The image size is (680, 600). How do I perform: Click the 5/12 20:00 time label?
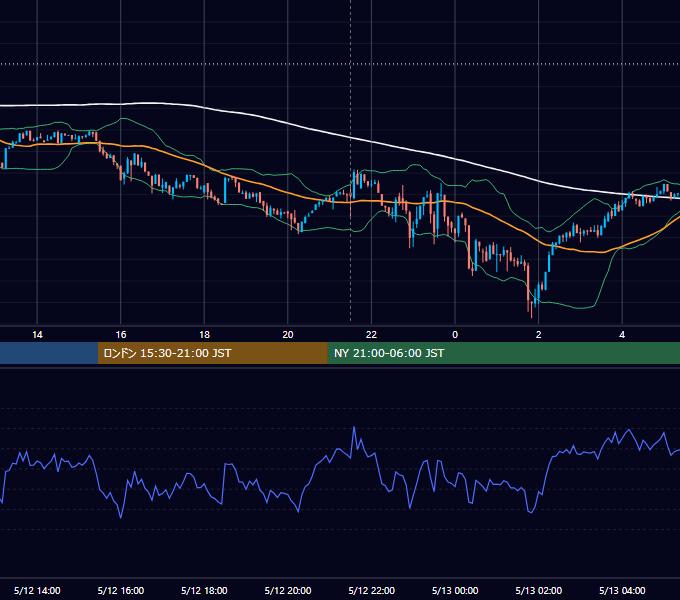(x=288, y=590)
